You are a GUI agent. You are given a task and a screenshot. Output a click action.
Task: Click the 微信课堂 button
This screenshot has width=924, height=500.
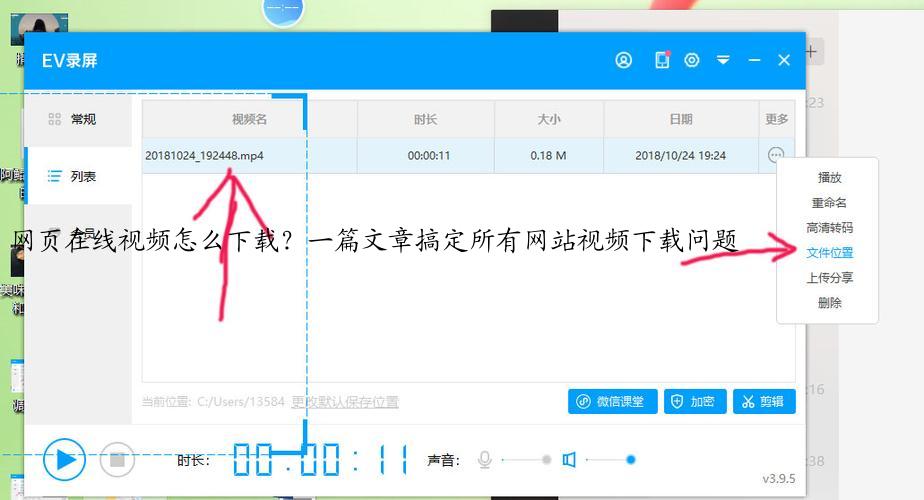[612, 402]
